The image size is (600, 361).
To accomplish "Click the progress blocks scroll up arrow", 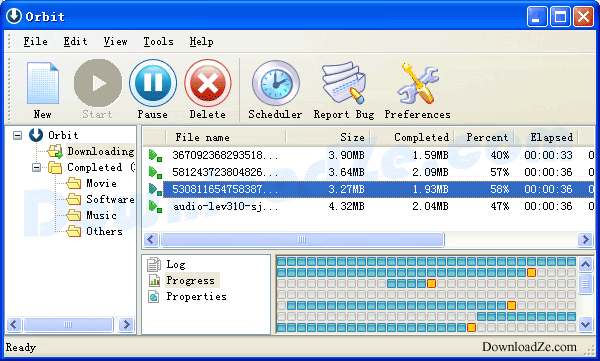I will (x=585, y=264).
